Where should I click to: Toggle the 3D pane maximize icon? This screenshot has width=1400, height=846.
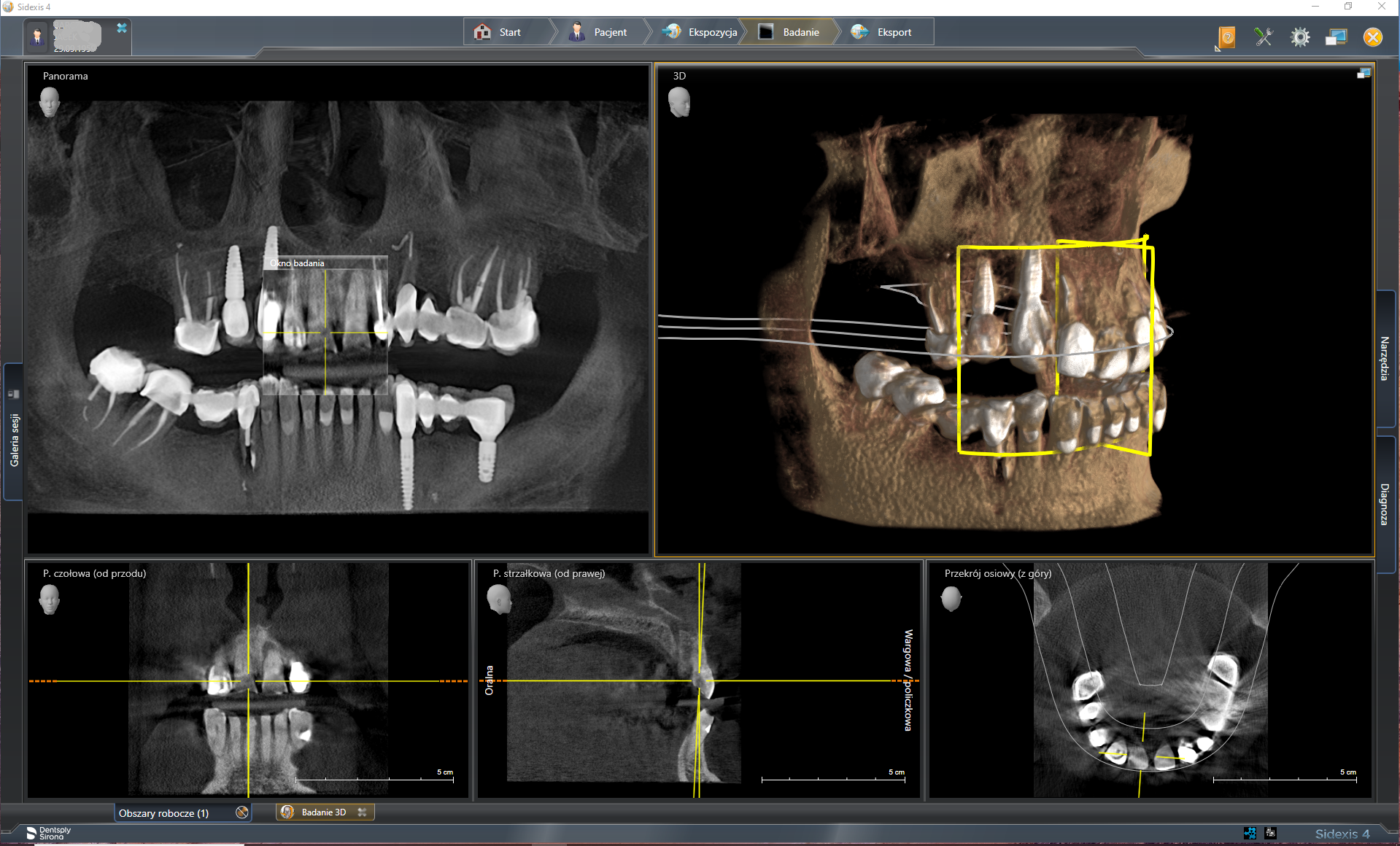1364,74
